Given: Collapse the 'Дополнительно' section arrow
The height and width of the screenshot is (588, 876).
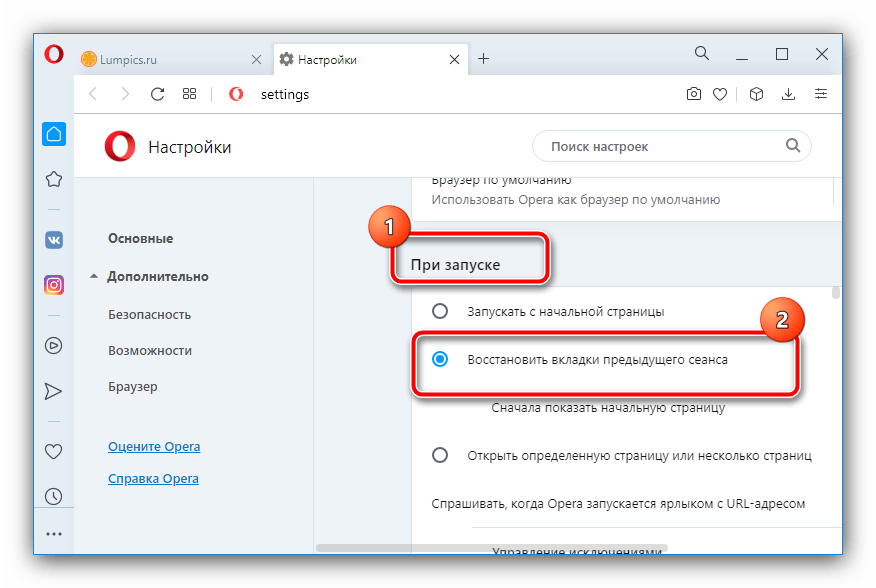Looking at the screenshot, I should pyautogui.click(x=94, y=277).
